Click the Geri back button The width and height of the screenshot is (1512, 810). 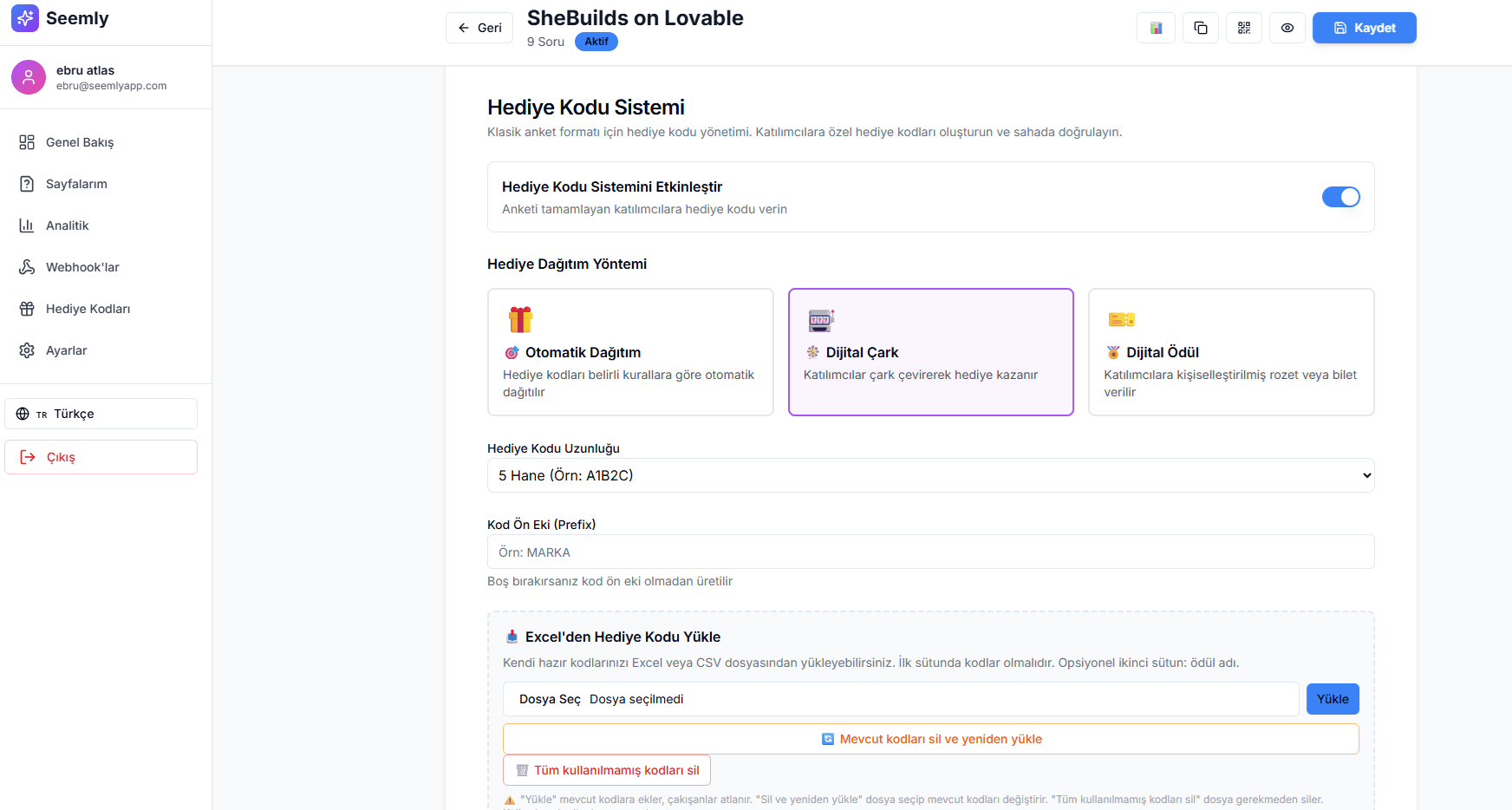pyautogui.click(x=479, y=28)
